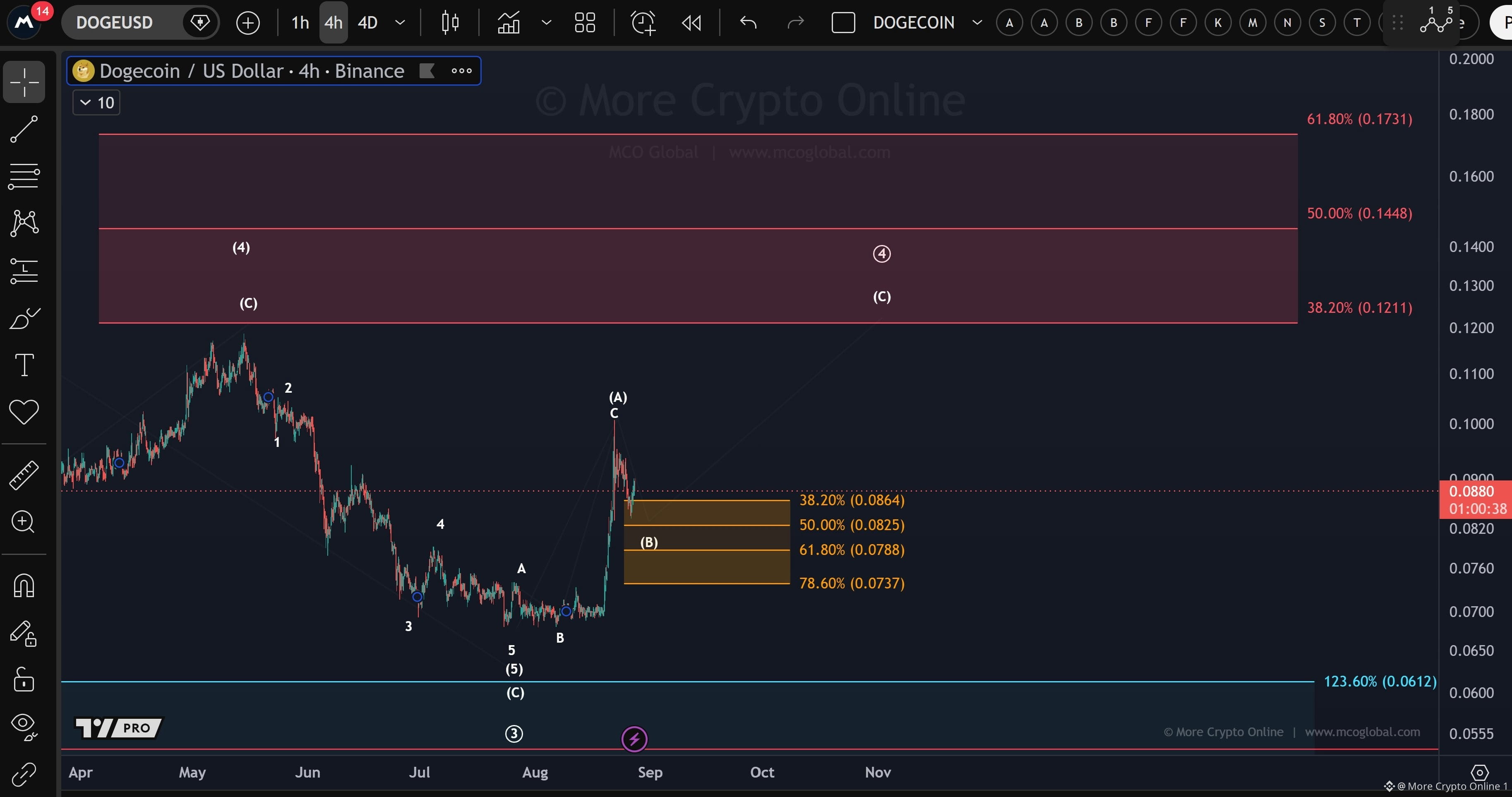Open the three-dots More menu in legend
This screenshot has height=797, width=1512.
coord(461,71)
